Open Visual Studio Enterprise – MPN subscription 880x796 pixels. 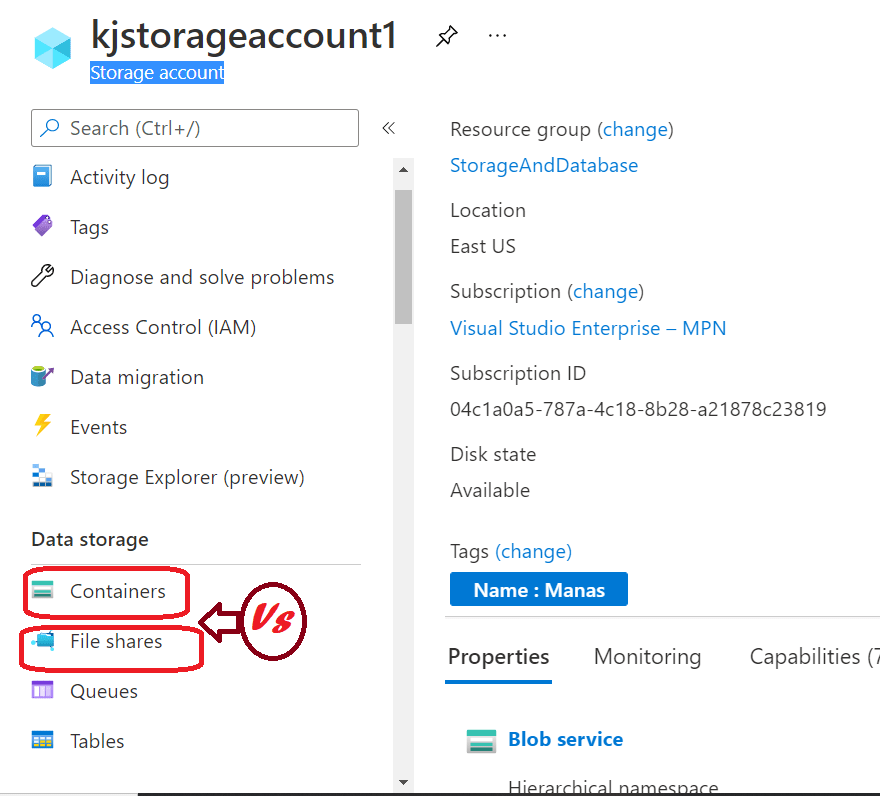click(588, 328)
